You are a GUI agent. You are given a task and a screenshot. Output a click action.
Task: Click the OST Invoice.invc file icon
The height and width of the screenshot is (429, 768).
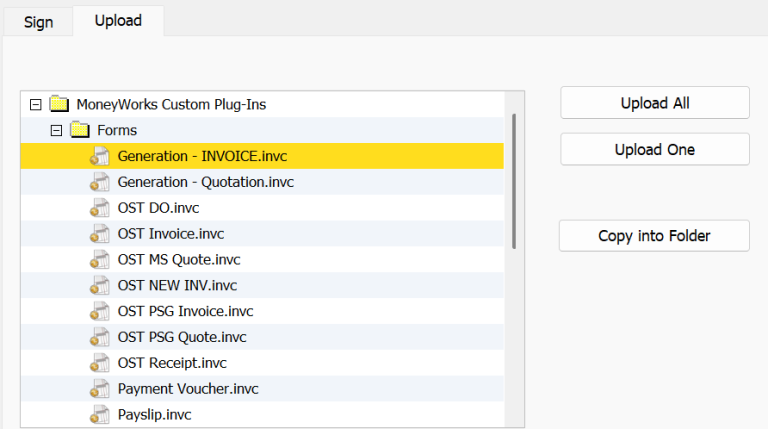pyautogui.click(x=99, y=234)
